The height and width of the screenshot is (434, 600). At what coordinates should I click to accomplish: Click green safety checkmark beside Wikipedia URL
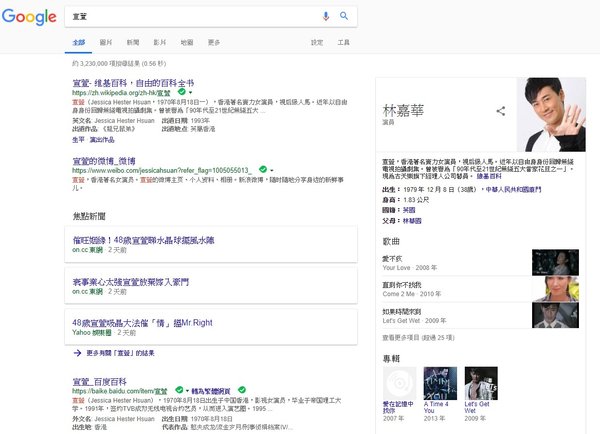(181, 92)
